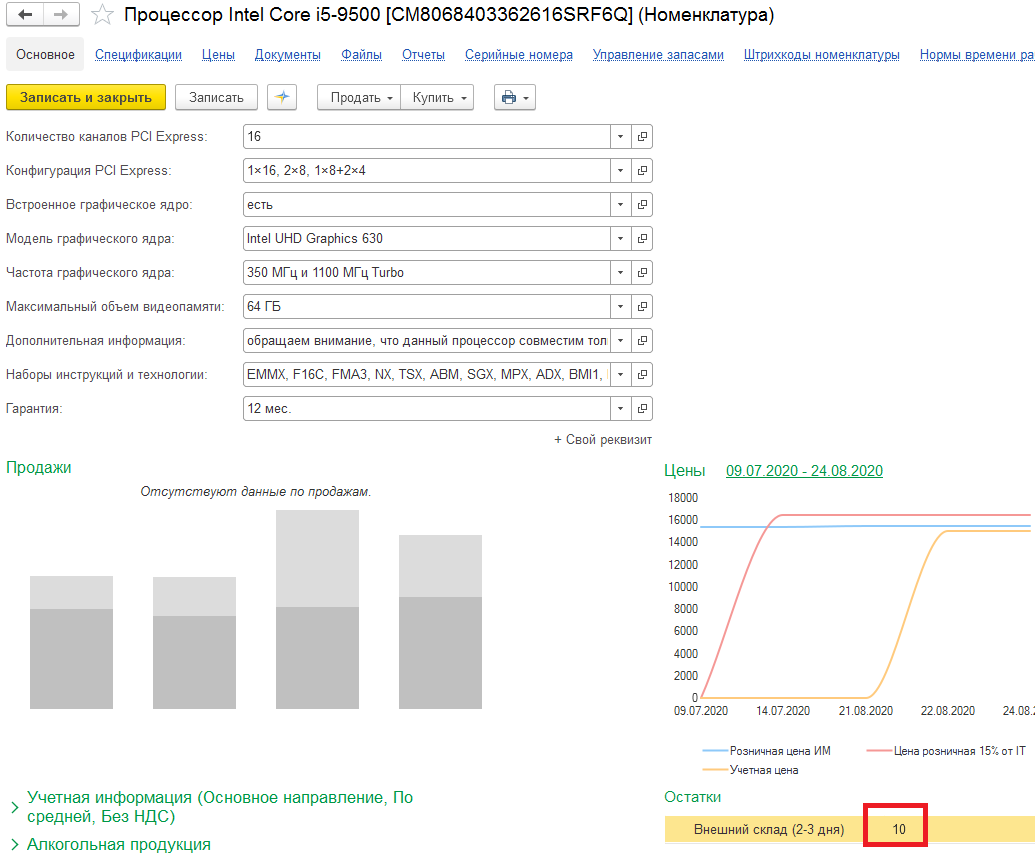This screenshot has width=1035, height=862.
Task: Open linked value for Максимальный объем видеопамяти
Action: pyautogui.click(x=642, y=306)
